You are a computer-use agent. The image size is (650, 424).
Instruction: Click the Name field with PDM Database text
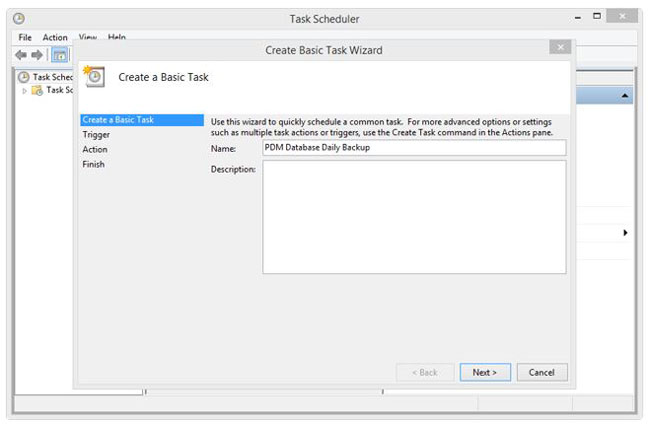pos(413,148)
